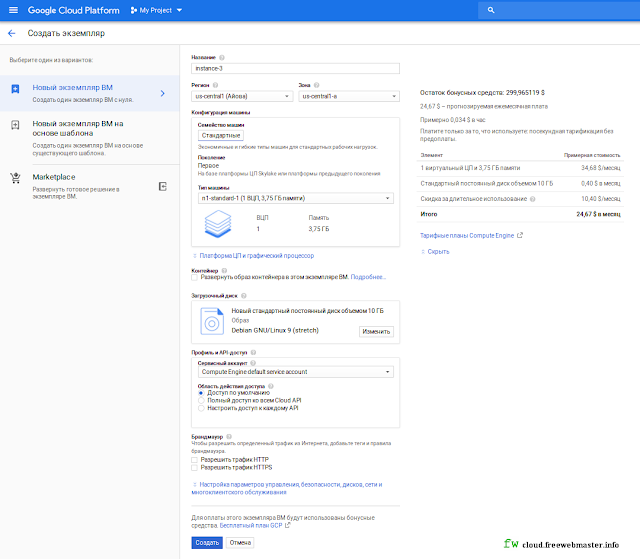640x559 pixels.
Task: Click the Google Cloud Platform logo
Action: (x=73, y=10)
